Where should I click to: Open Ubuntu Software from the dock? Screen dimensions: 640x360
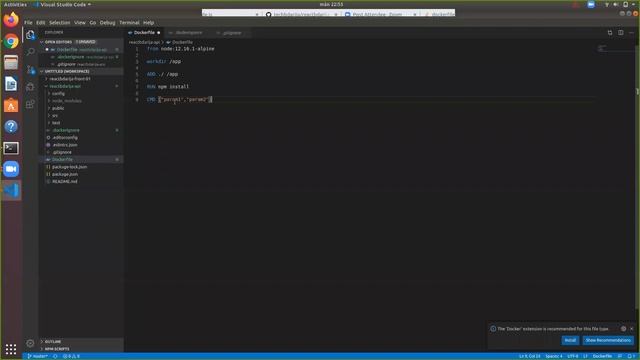pyautogui.click(x=11, y=105)
